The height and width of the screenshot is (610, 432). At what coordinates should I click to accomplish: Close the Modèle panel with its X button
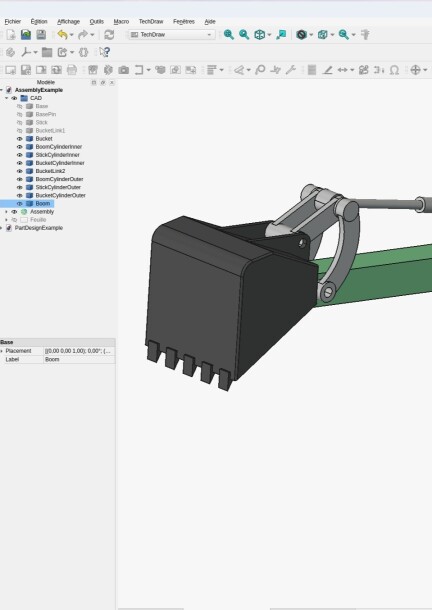point(112,82)
